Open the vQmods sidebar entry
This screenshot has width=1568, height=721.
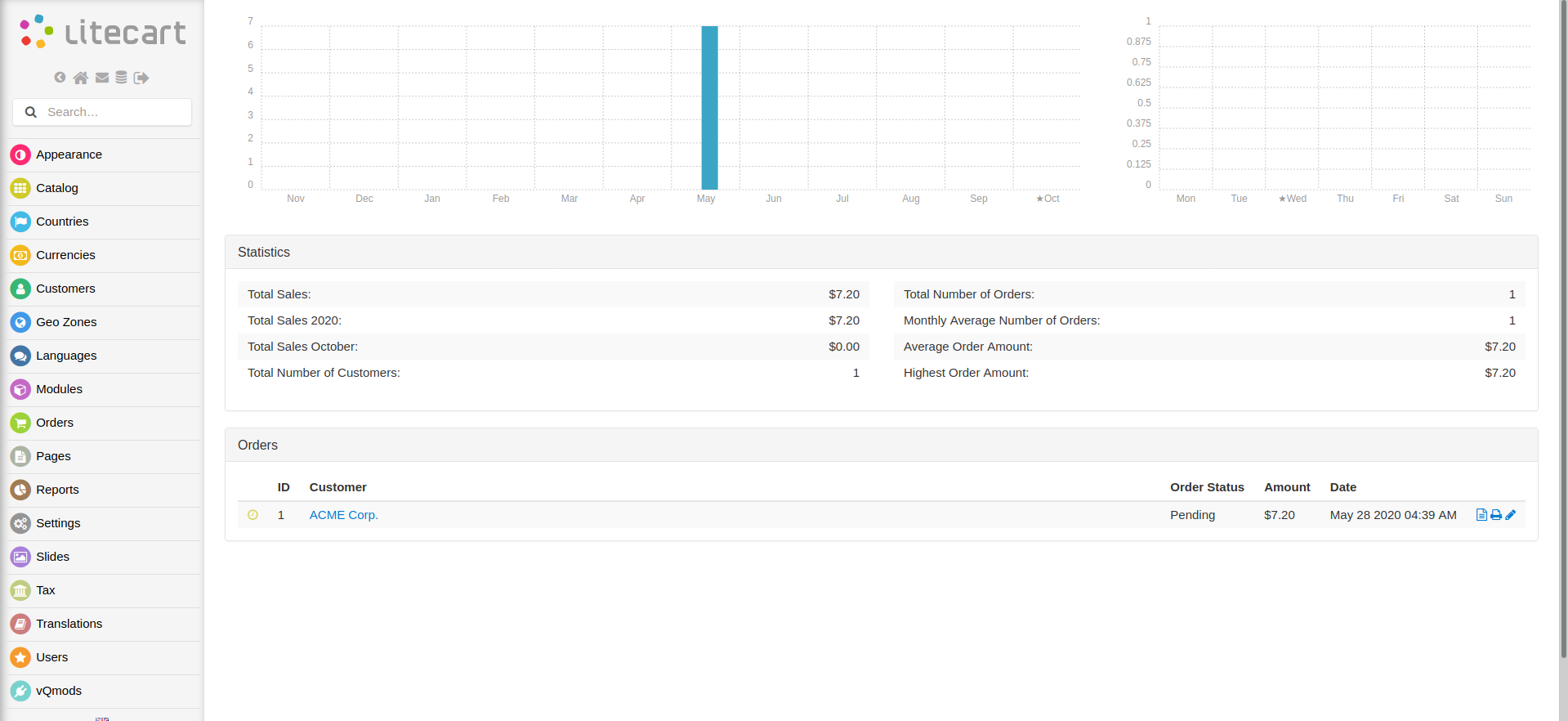pos(59,691)
